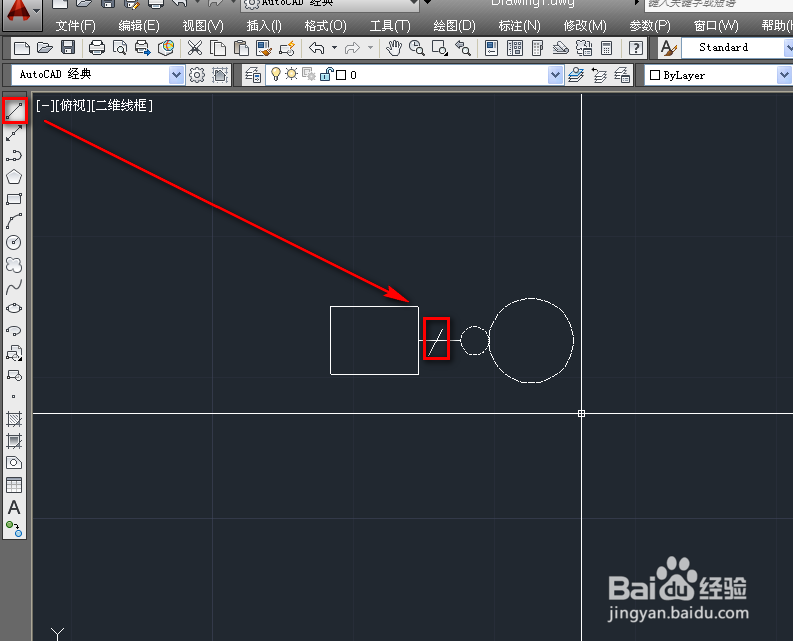Open an existing drawing file

tap(45, 49)
